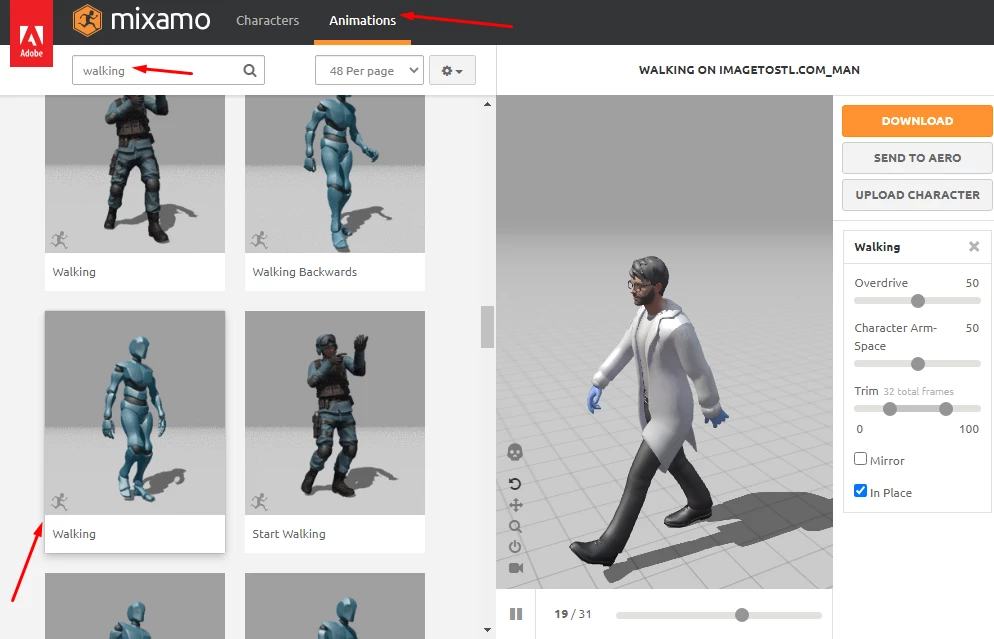Reset the camera with the rotate-arrow icon

tap(515, 484)
